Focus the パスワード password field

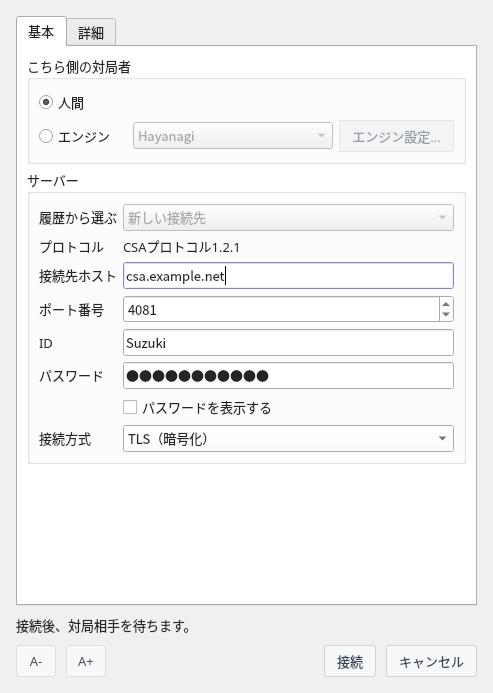pyautogui.click(x=288, y=376)
